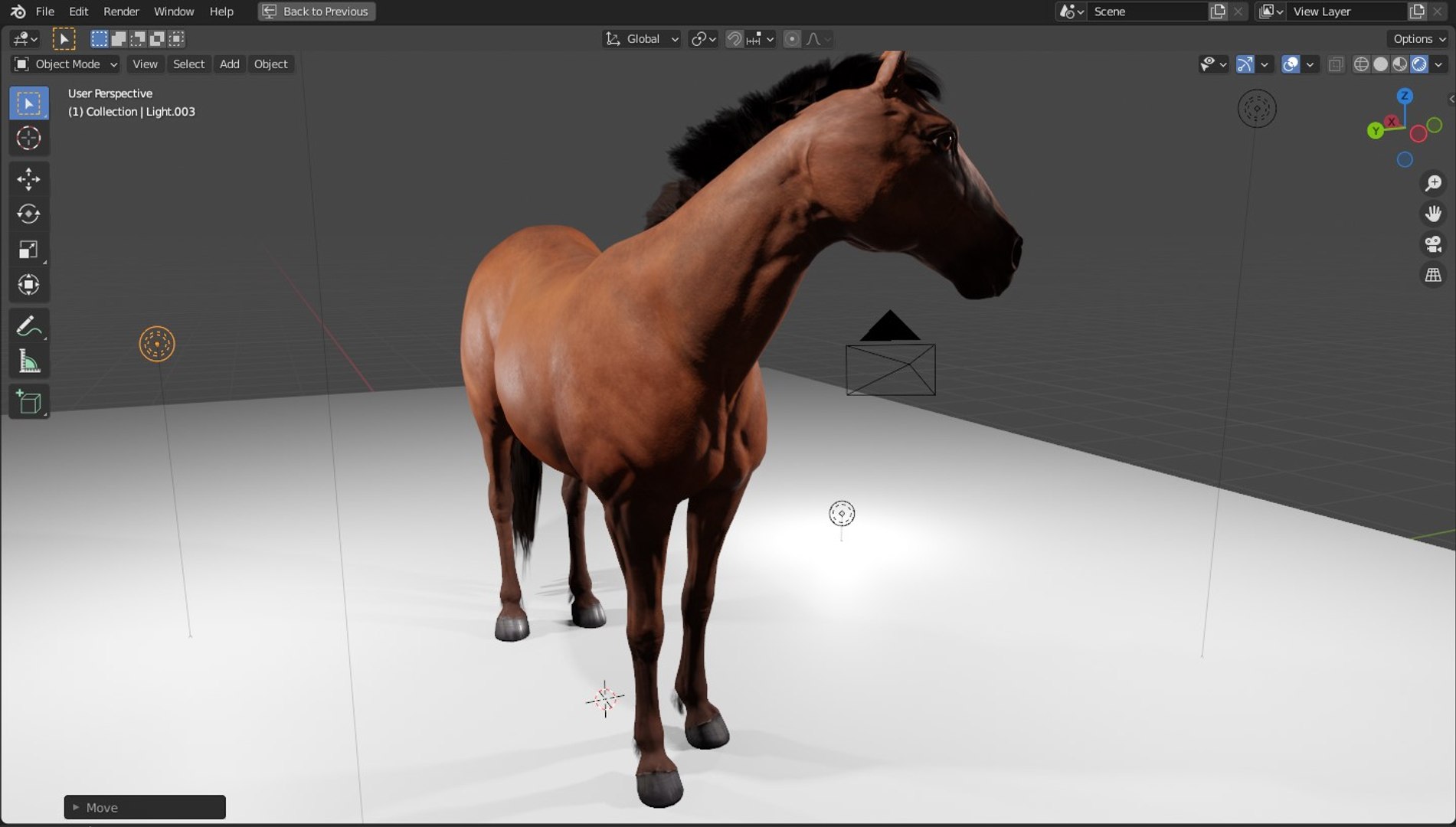Click the Blender logo menu icon
1456x827 pixels.
click(18, 11)
